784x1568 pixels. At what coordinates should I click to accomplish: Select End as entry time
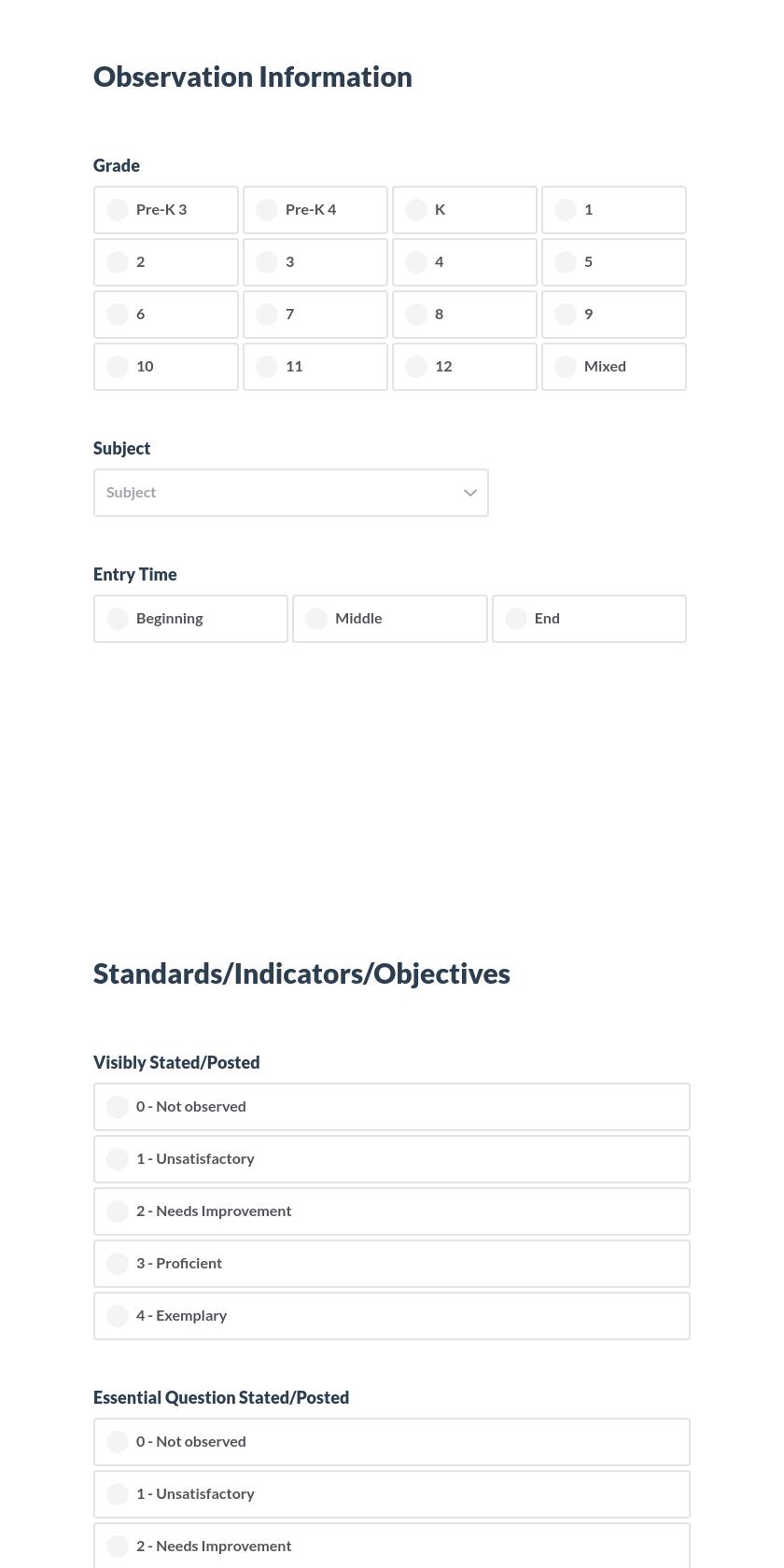coord(589,618)
